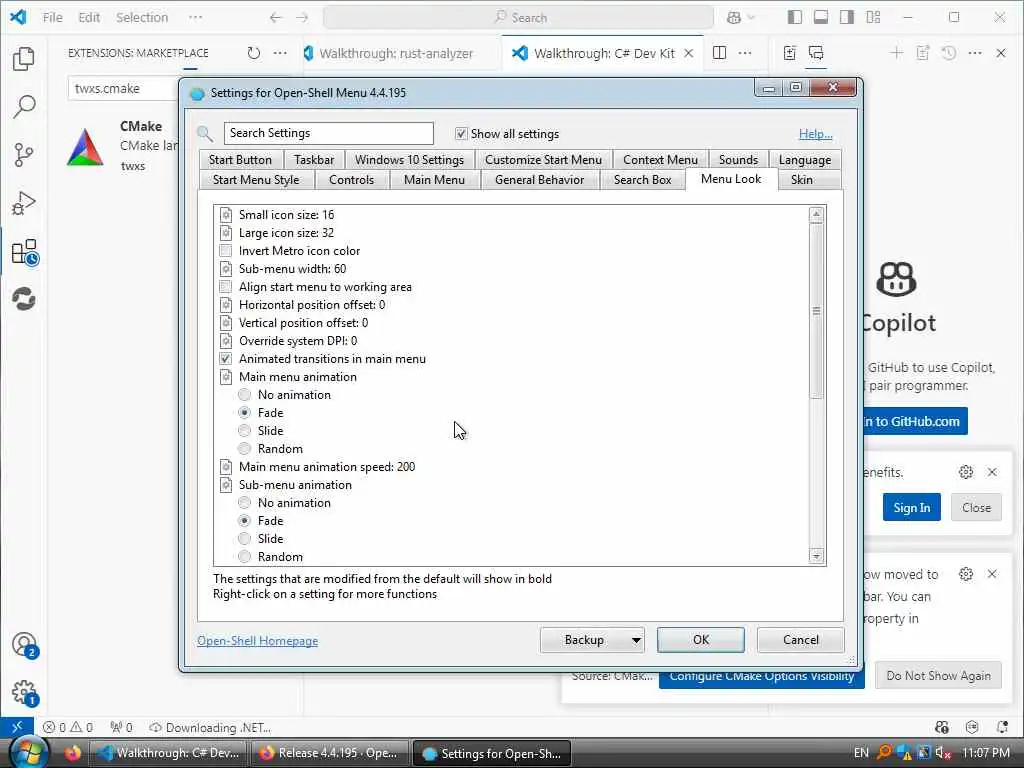
Task: Switch to the Start Menu Style tab
Action: click(x=256, y=180)
